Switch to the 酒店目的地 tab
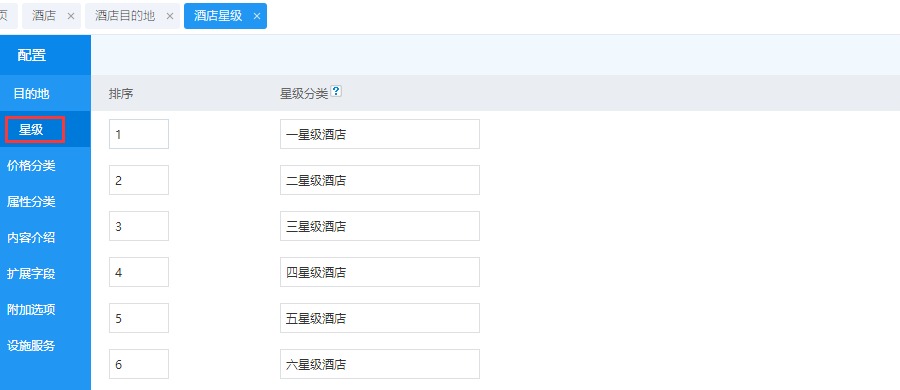 [x=125, y=16]
